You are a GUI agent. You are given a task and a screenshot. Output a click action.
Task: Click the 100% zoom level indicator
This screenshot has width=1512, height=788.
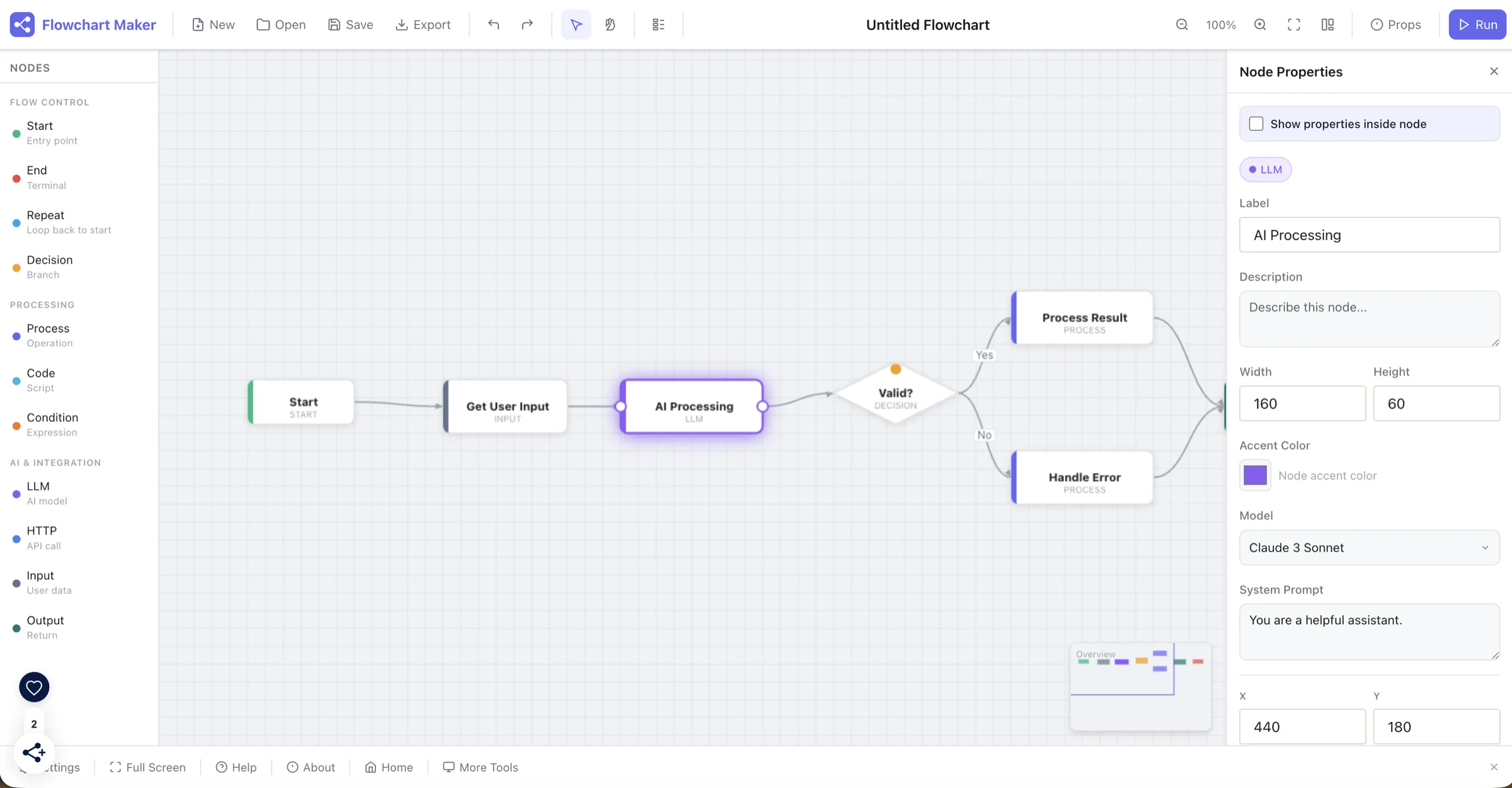click(x=1221, y=25)
